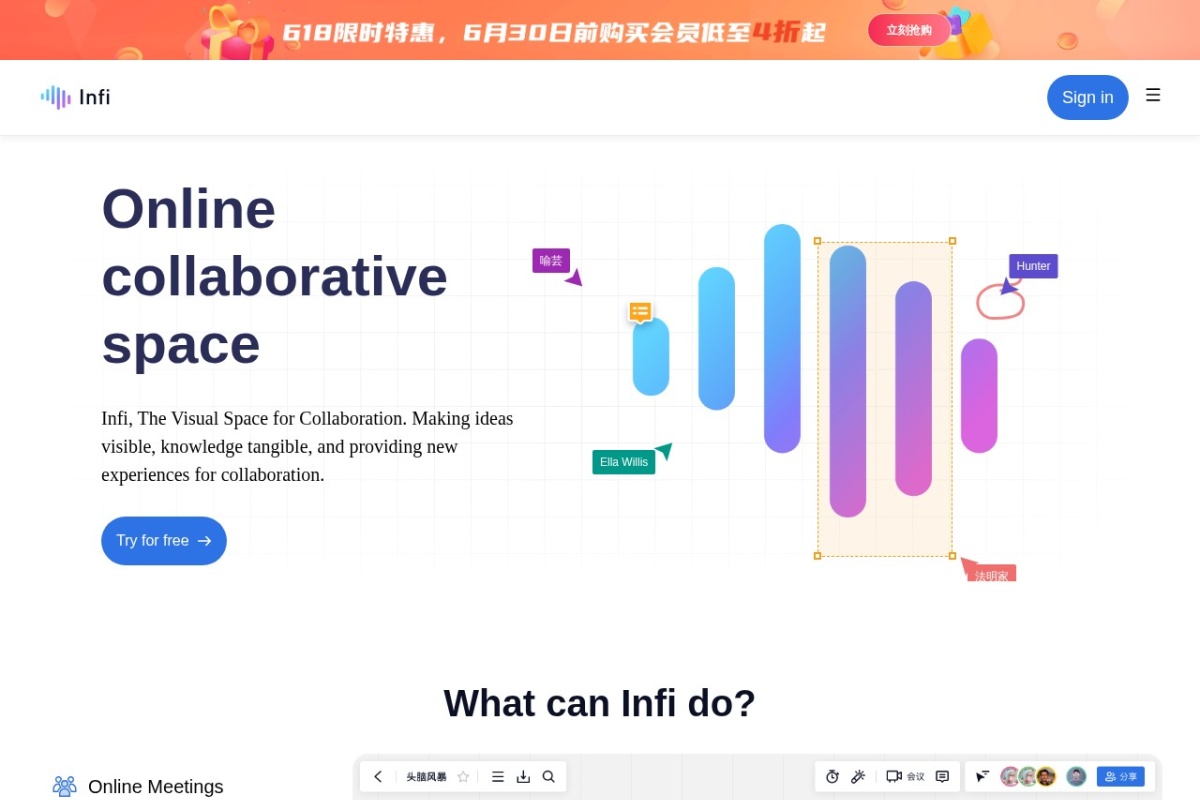Image resolution: width=1200 pixels, height=800 pixels.
Task: Click the magic wand icon
Action: tap(858, 777)
